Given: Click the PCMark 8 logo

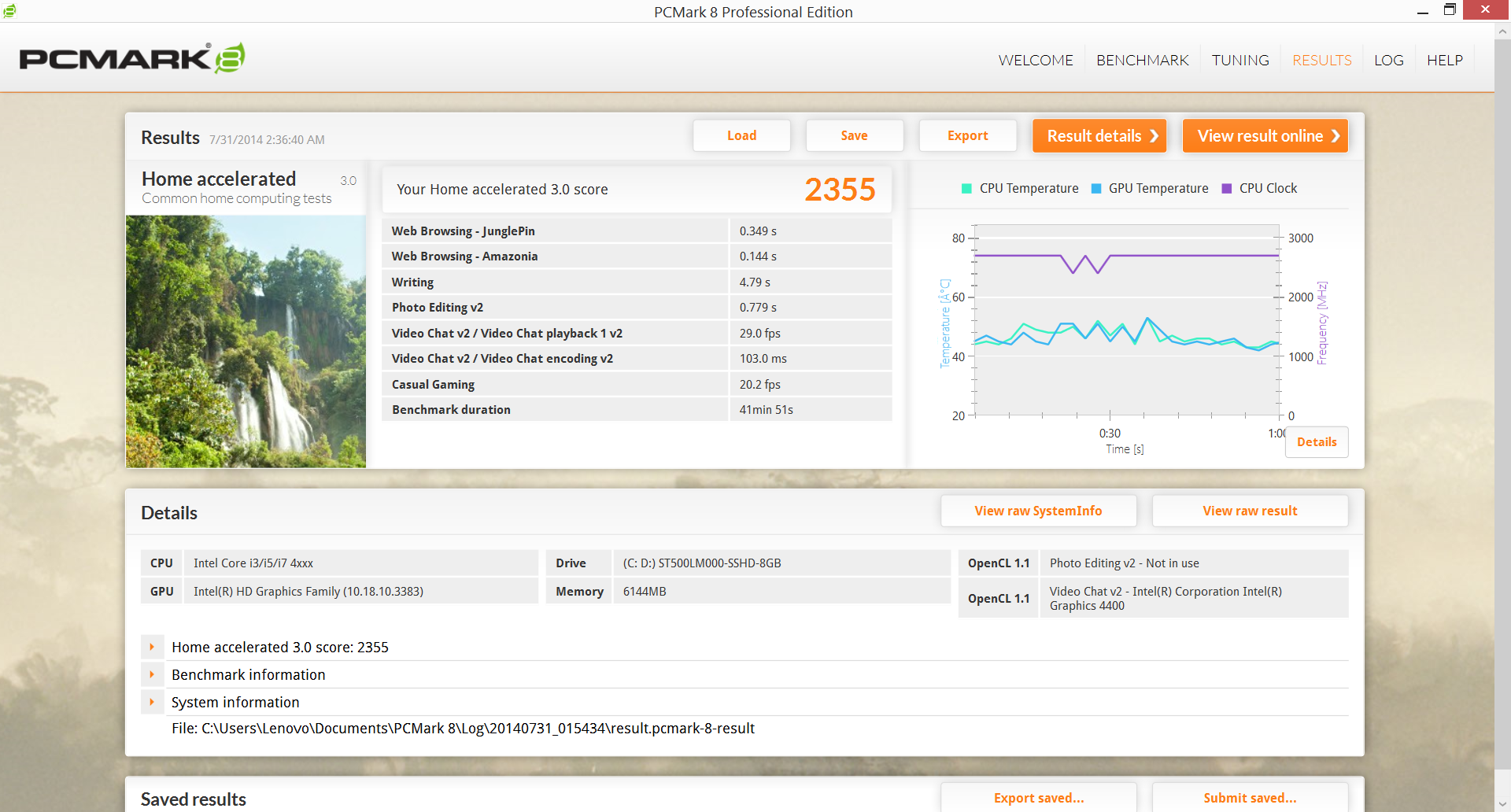Looking at the screenshot, I should (132, 58).
